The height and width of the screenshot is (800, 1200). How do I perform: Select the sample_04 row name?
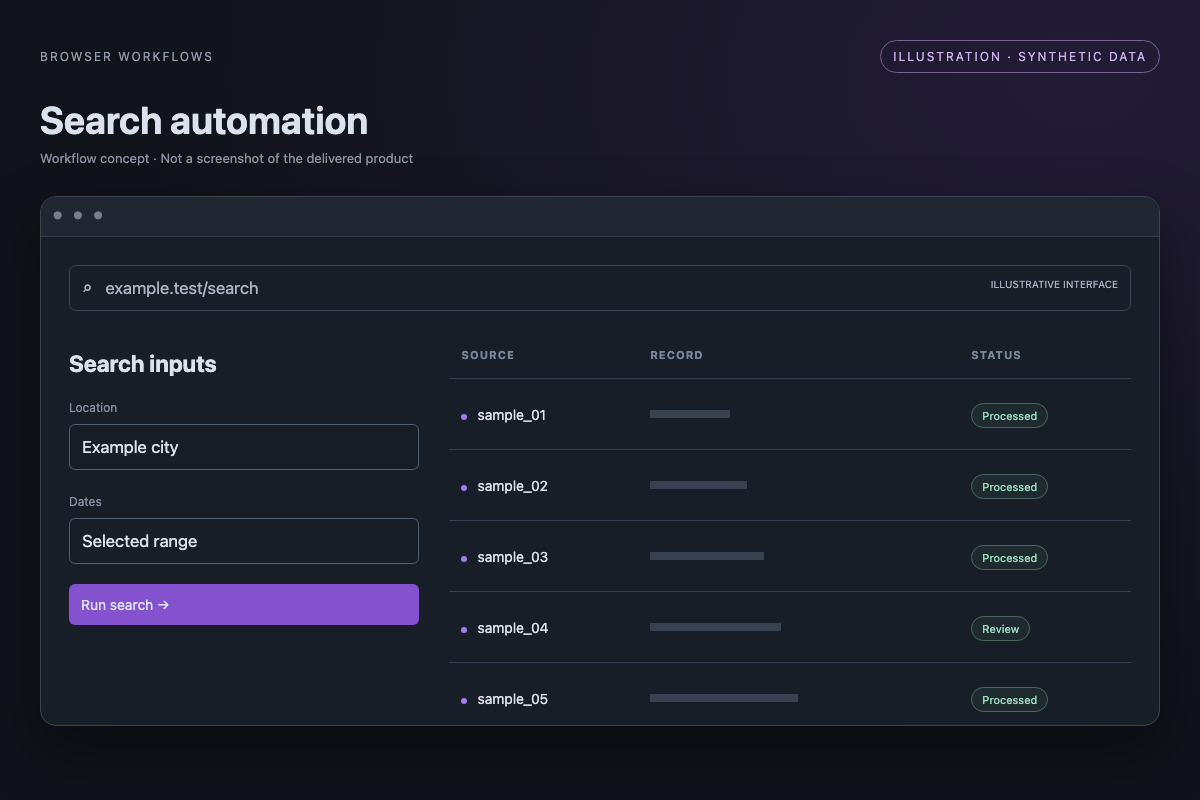coord(513,628)
